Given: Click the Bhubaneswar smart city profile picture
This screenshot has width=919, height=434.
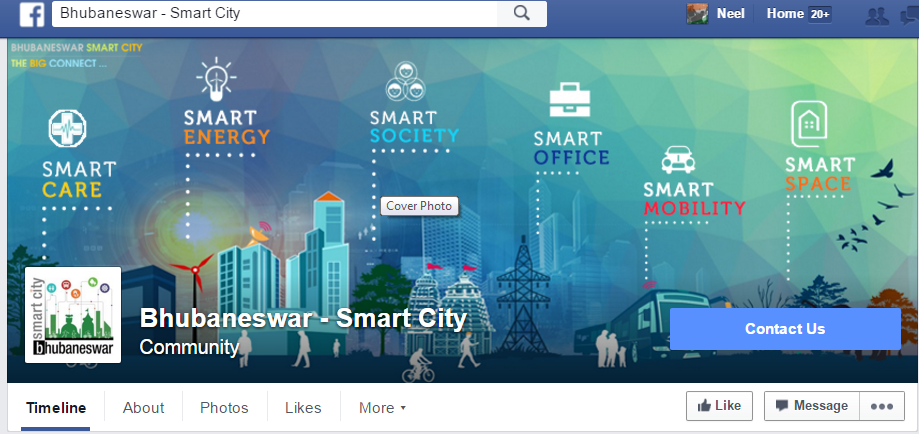Looking at the screenshot, I should [73, 315].
